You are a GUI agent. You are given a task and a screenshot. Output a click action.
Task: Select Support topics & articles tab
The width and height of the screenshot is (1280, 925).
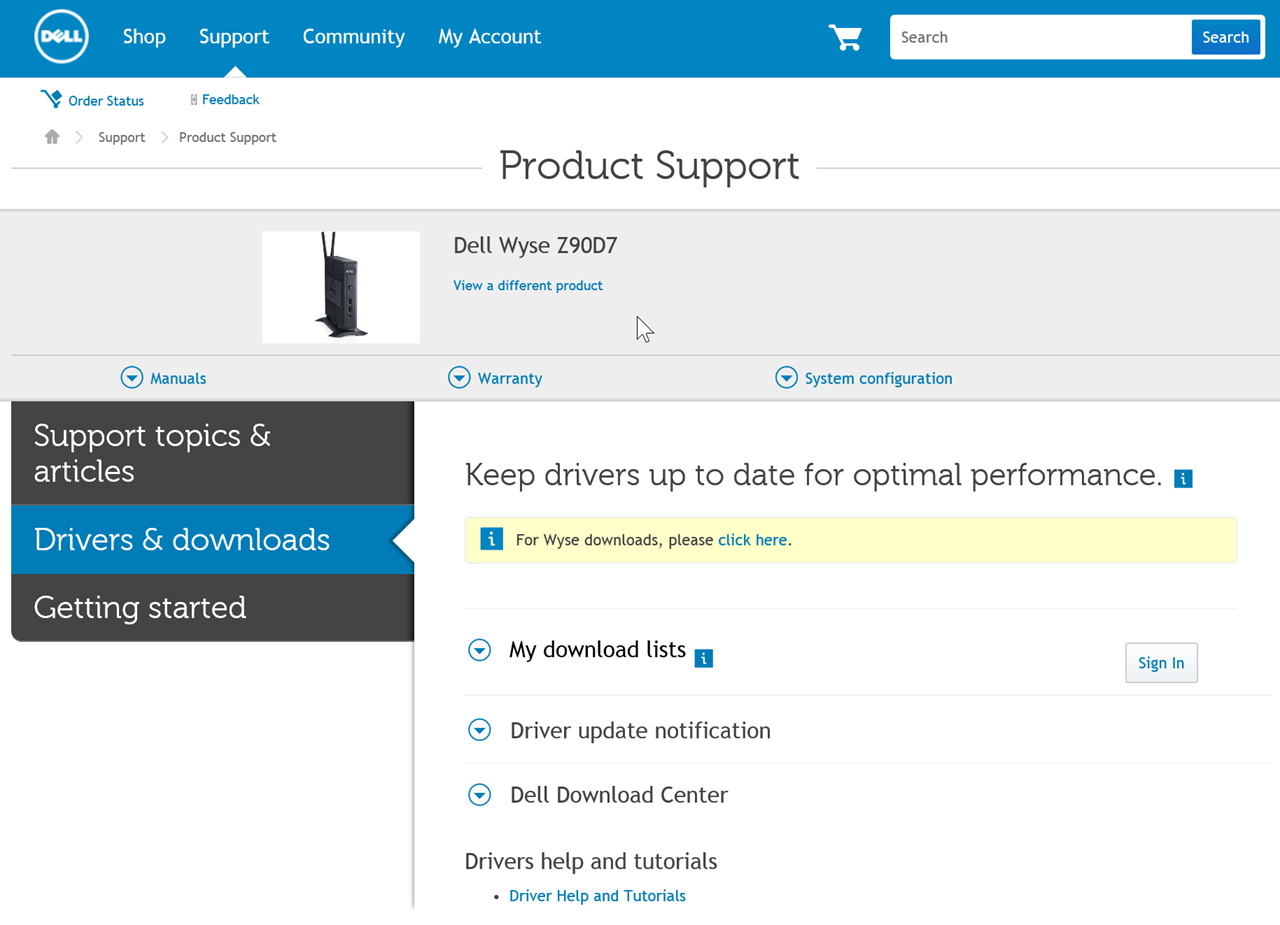tap(212, 453)
